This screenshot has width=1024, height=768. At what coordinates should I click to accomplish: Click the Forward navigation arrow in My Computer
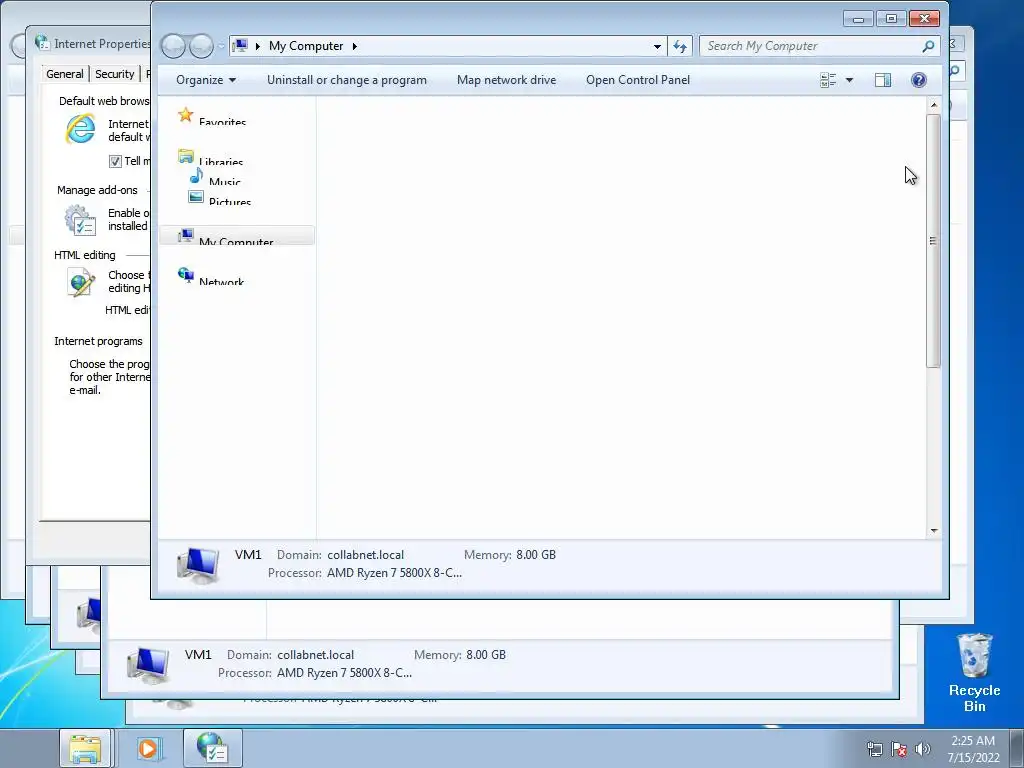(x=201, y=46)
